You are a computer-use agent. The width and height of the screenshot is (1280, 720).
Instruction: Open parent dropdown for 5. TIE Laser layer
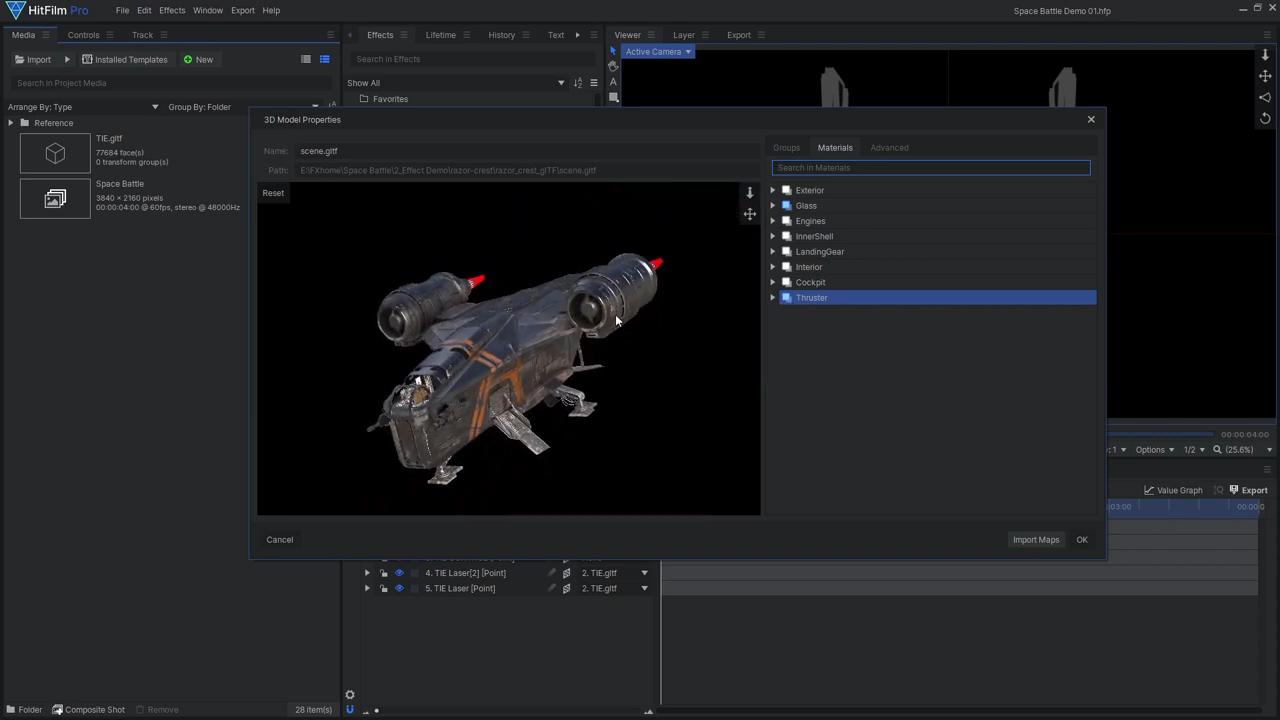tap(644, 588)
